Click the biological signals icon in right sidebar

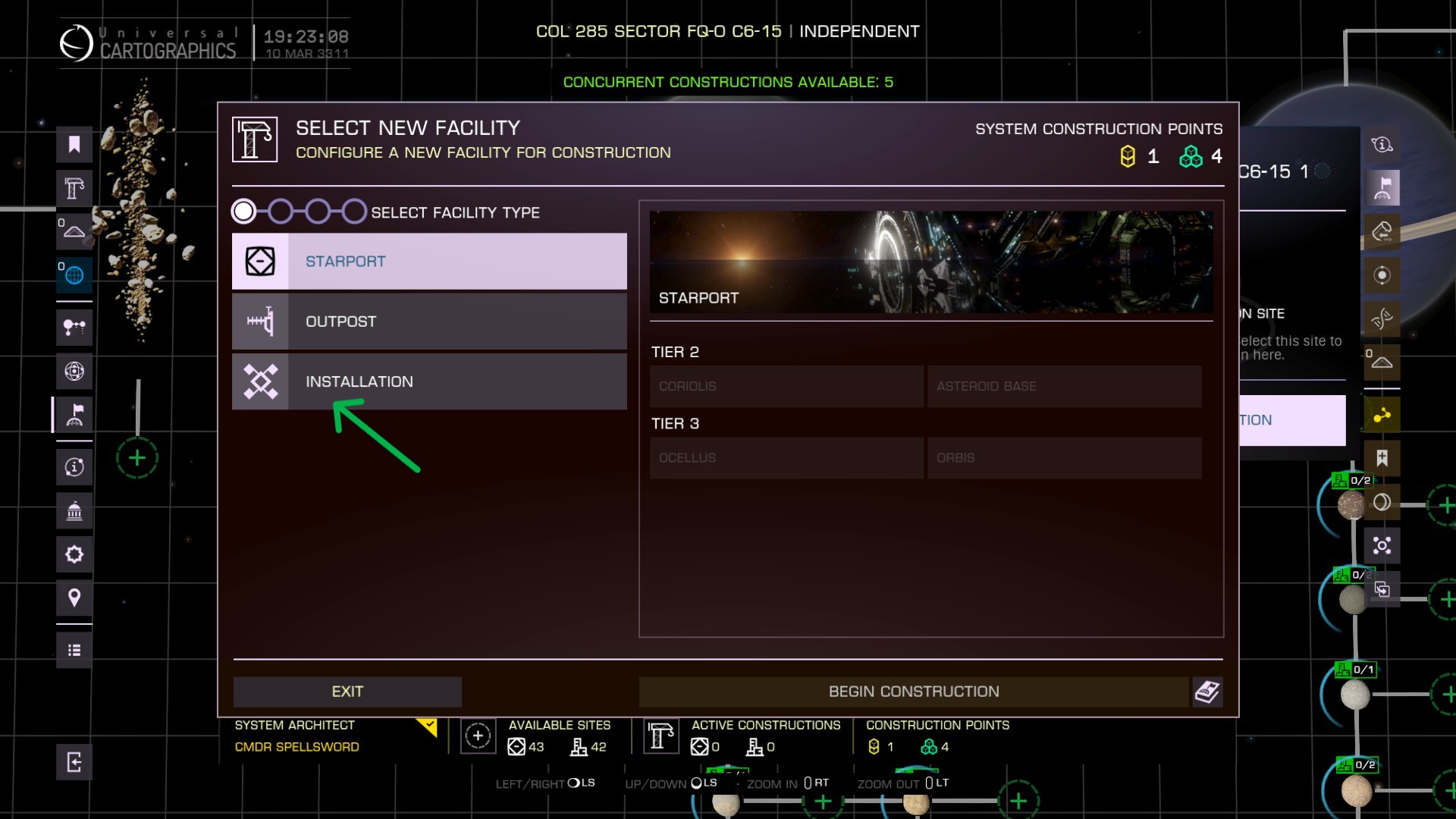pyautogui.click(x=1382, y=318)
